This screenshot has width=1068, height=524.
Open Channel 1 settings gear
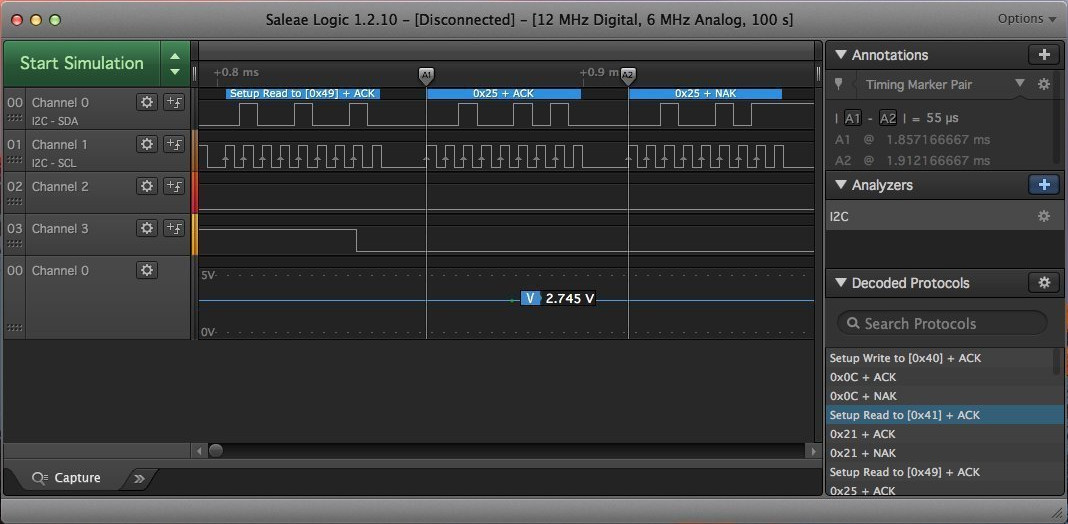147,144
